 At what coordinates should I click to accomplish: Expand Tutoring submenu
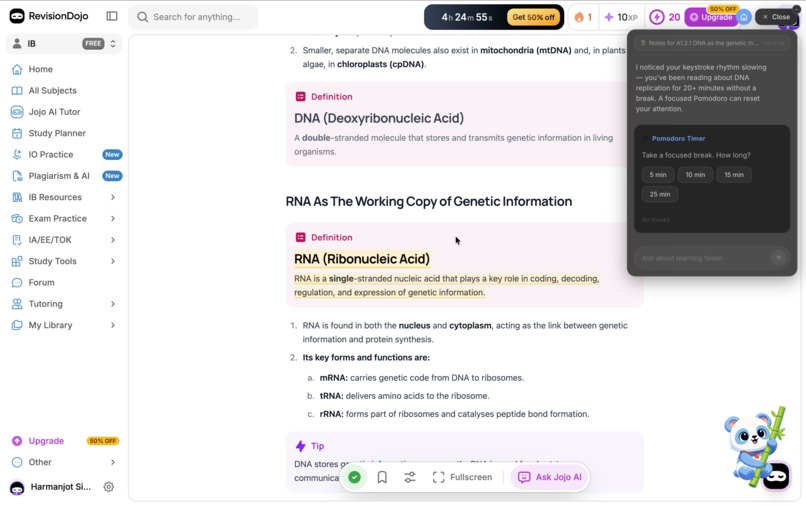(113, 304)
